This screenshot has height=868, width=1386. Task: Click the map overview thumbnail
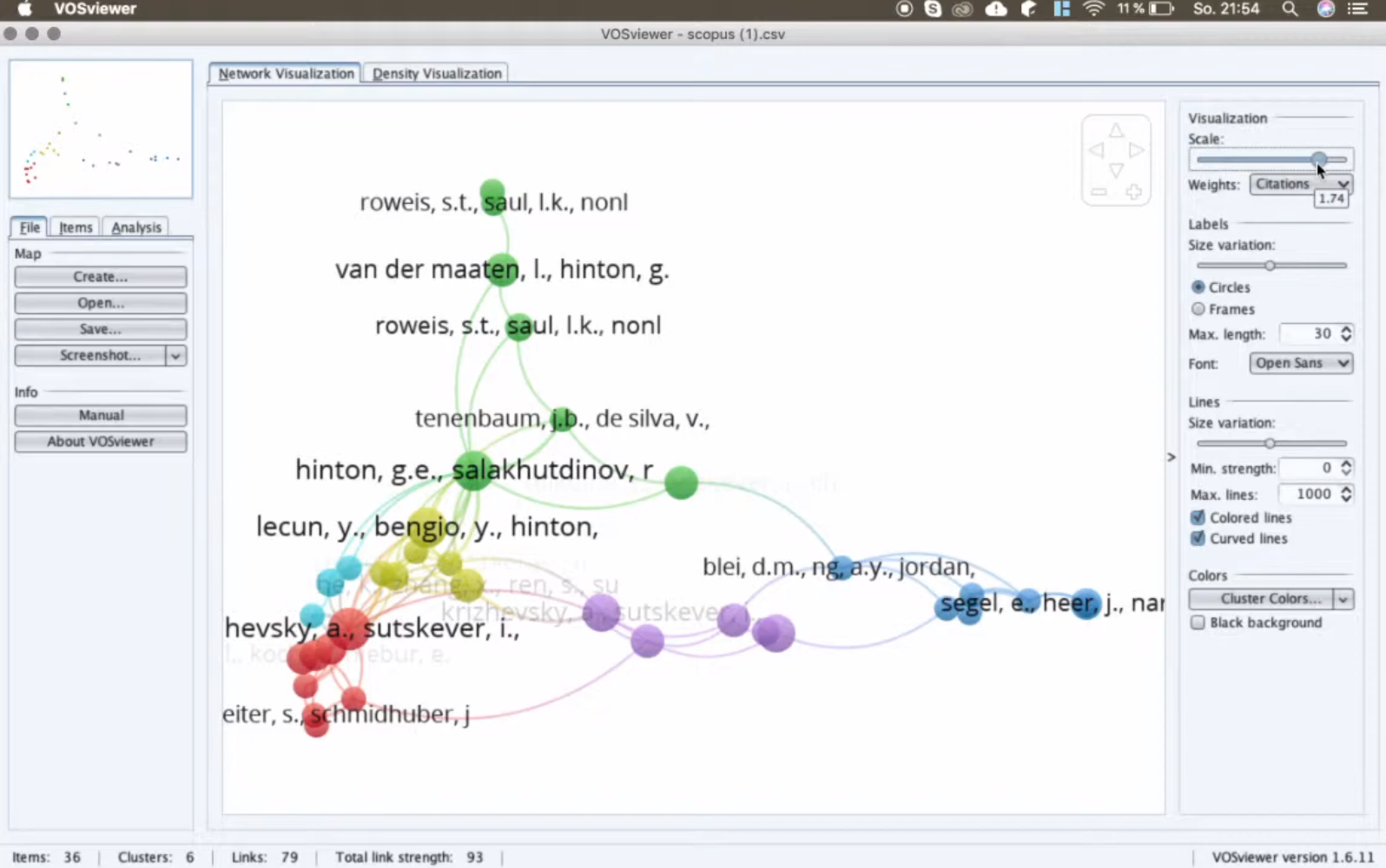(101, 129)
